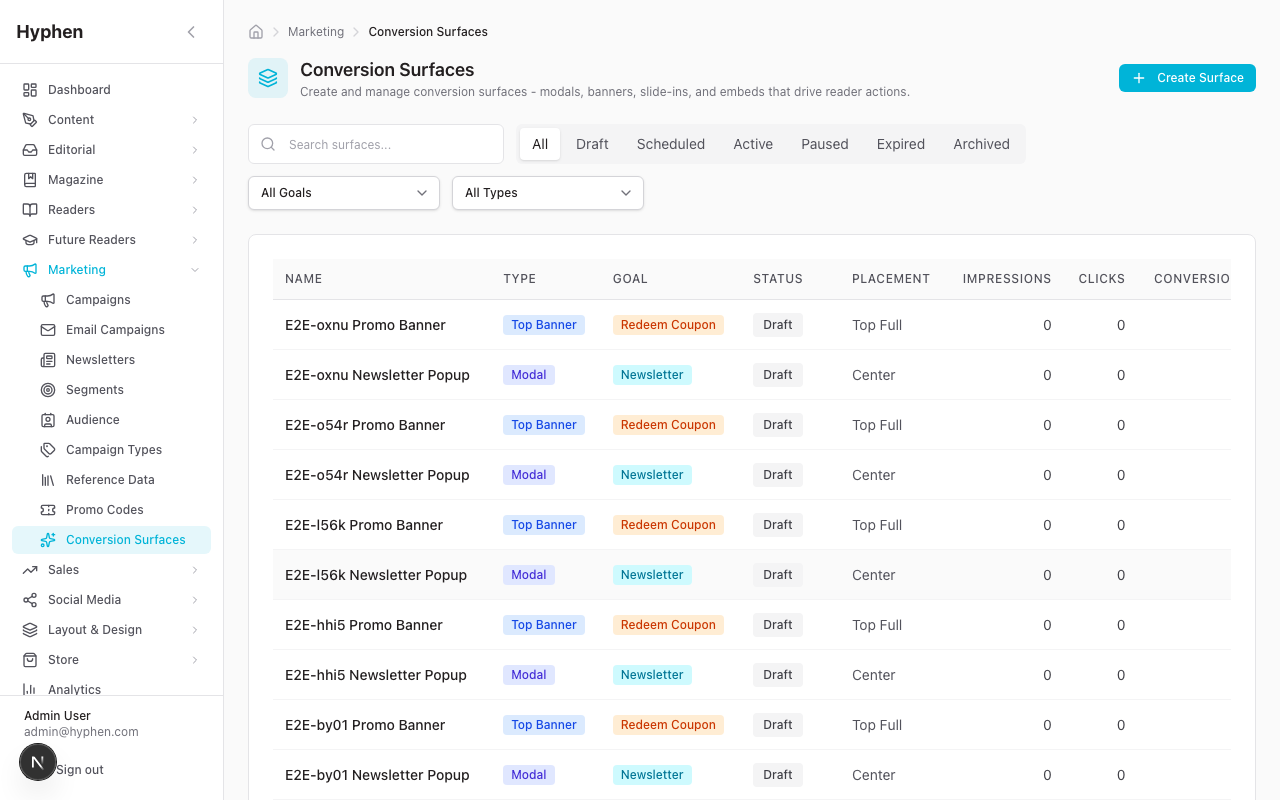Open the Reference Data library icon

coord(48,480)
